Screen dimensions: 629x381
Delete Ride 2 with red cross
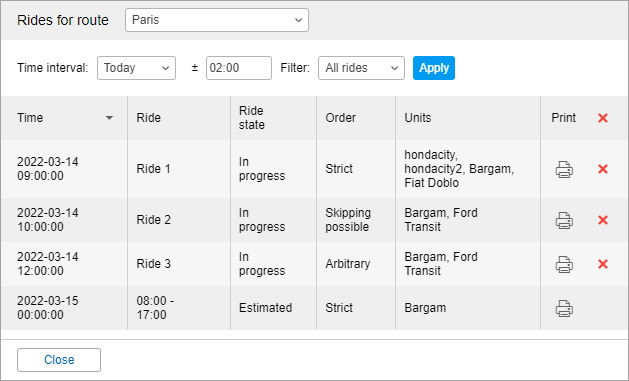click(x=603, y=220)
